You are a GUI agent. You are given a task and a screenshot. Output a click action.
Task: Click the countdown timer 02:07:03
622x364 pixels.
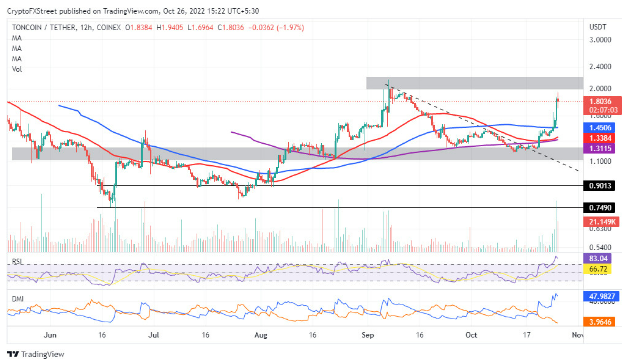603,110
